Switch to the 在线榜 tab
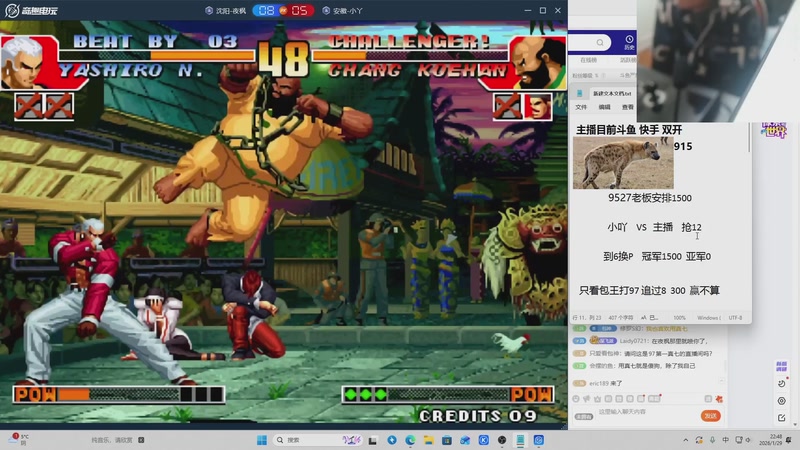The height and width of the screenshot is (450, 800). point(588,60)
